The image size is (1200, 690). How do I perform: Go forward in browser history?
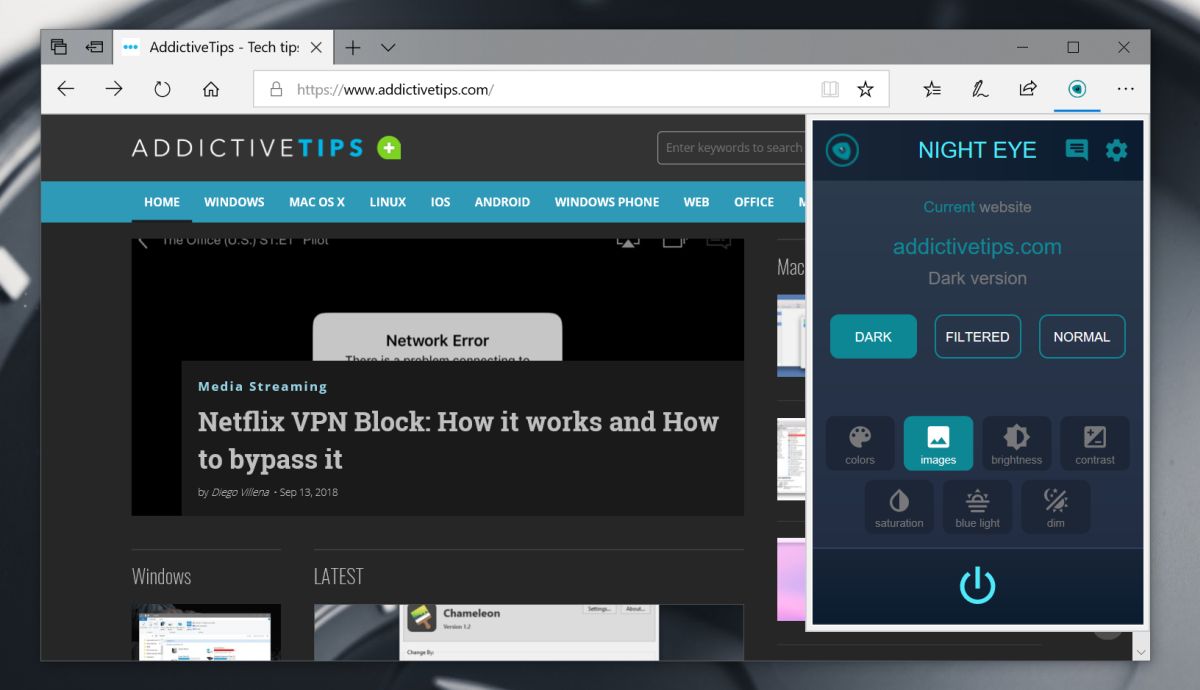pyautogui.click(x=114, y=89)
